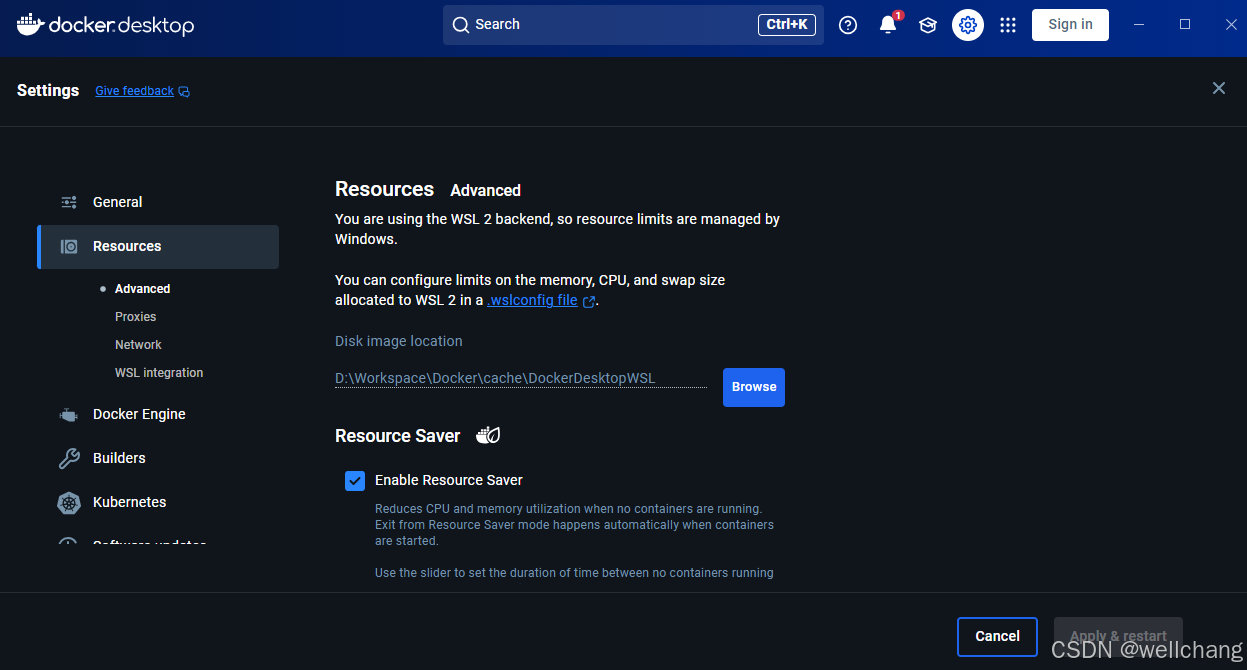Screen dimensions: 1247x670
Task: Click the external link icon beside .wslconfig file
Action: pos(589,301)
